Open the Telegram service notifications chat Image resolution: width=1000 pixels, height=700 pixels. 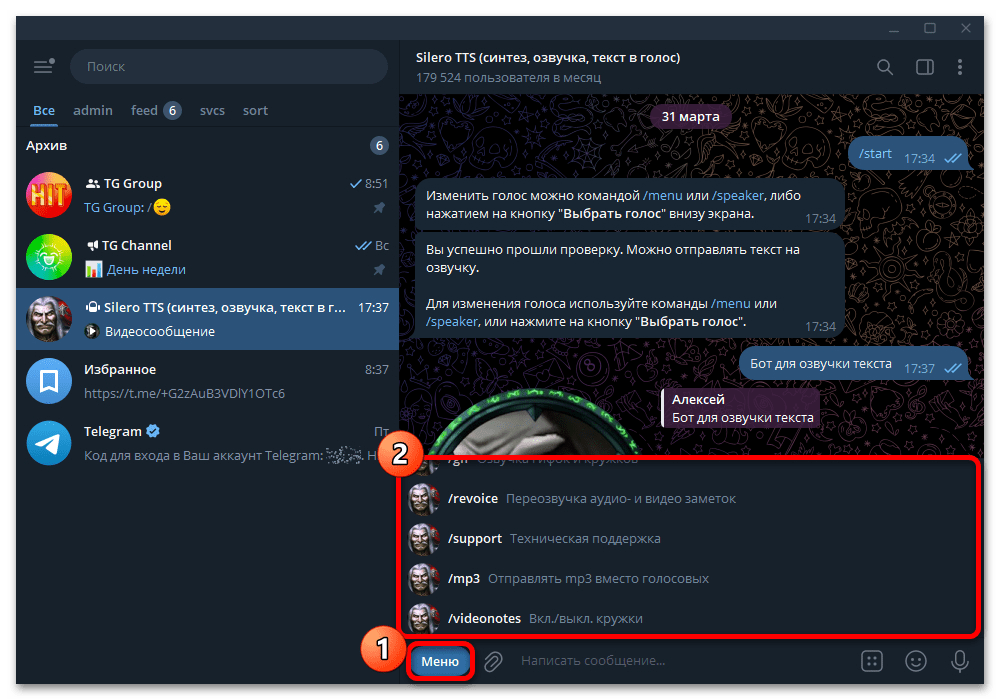207,443
